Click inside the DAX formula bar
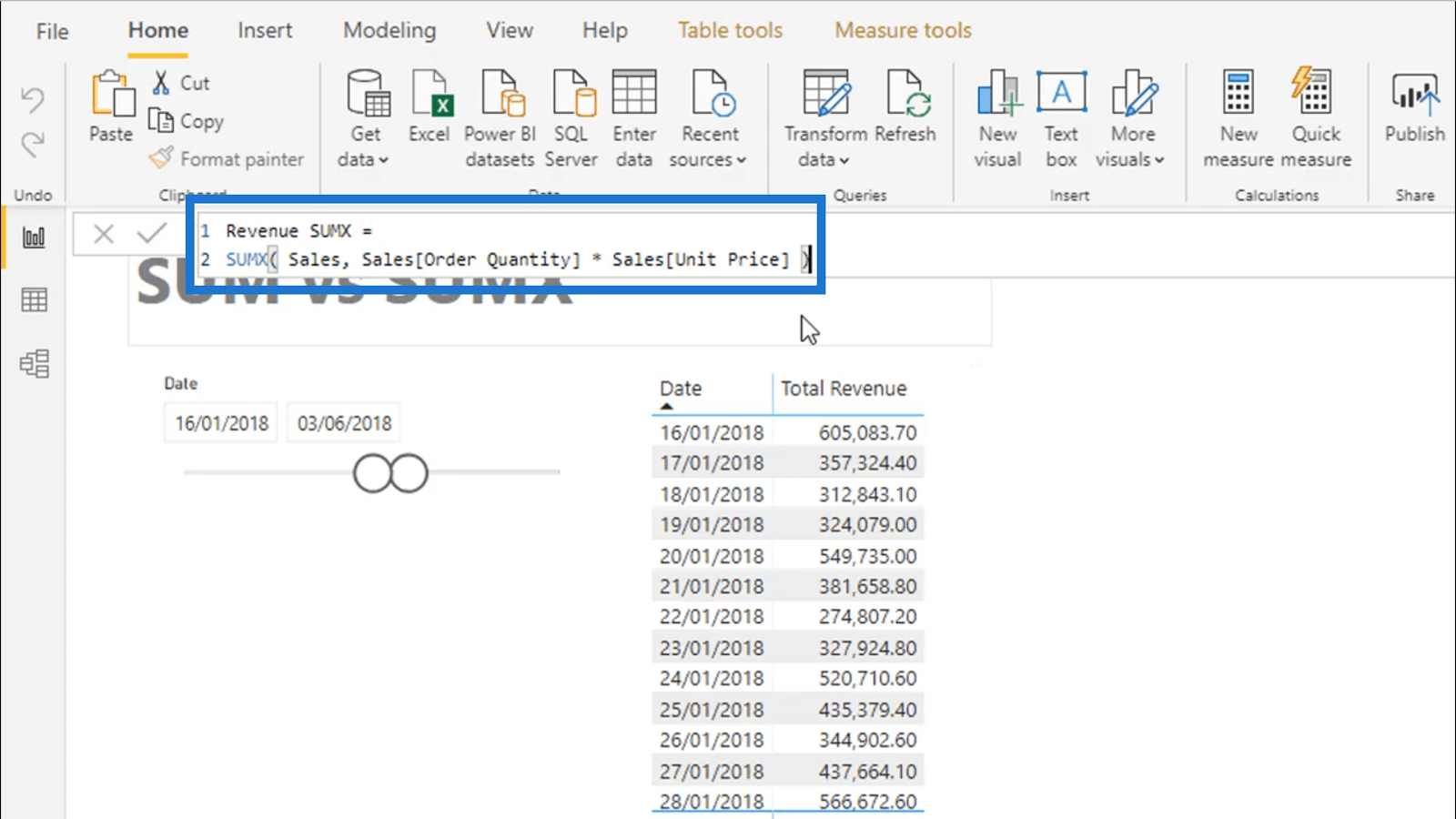This screenshot has height=819, width=1456. (505, 246)
